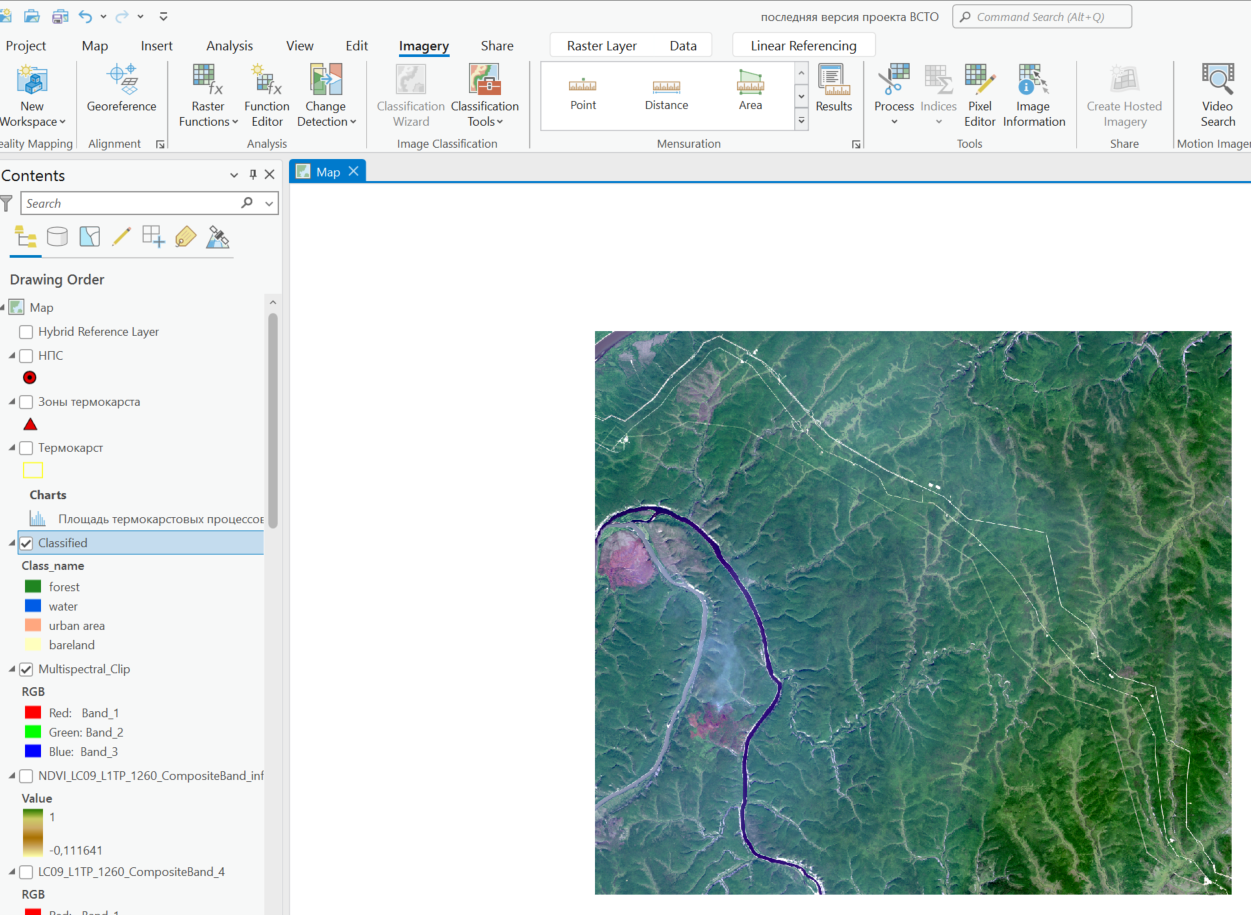Switch to the Analysis ribbon tab
The height and width of the screenshot is (915, 1251).
coord(229,45)
